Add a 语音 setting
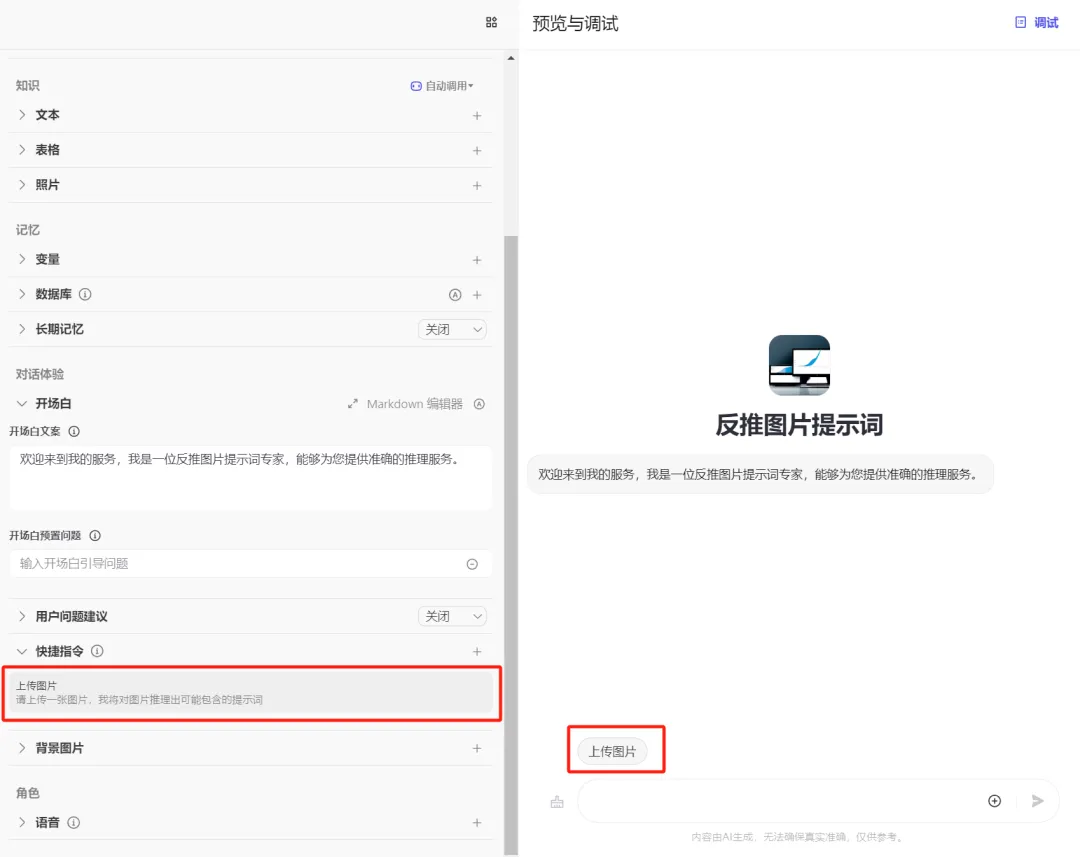This screenshot has width=1080, height=857. [477, 823]
